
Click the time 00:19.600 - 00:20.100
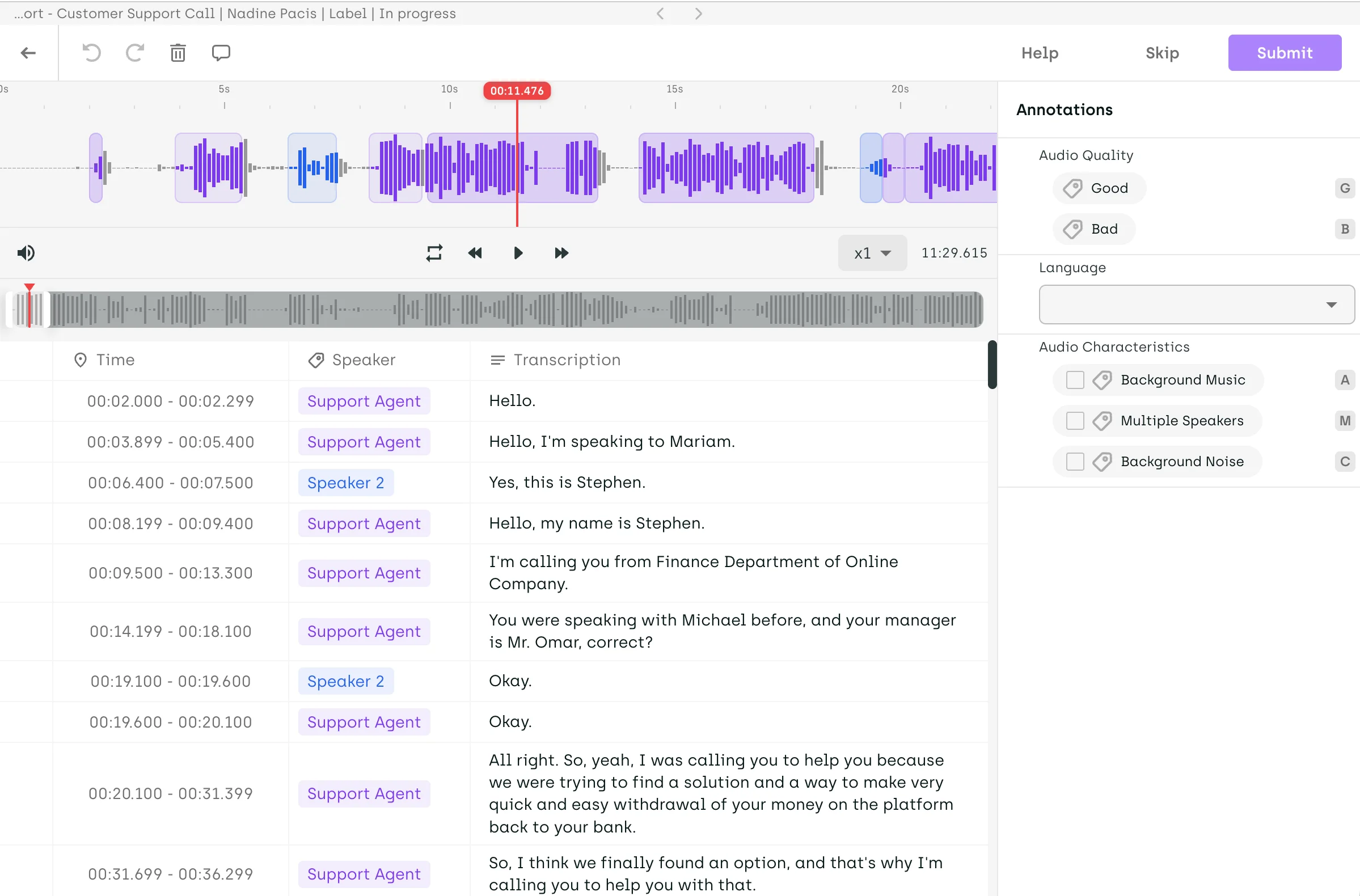click(x=170, y=722)
